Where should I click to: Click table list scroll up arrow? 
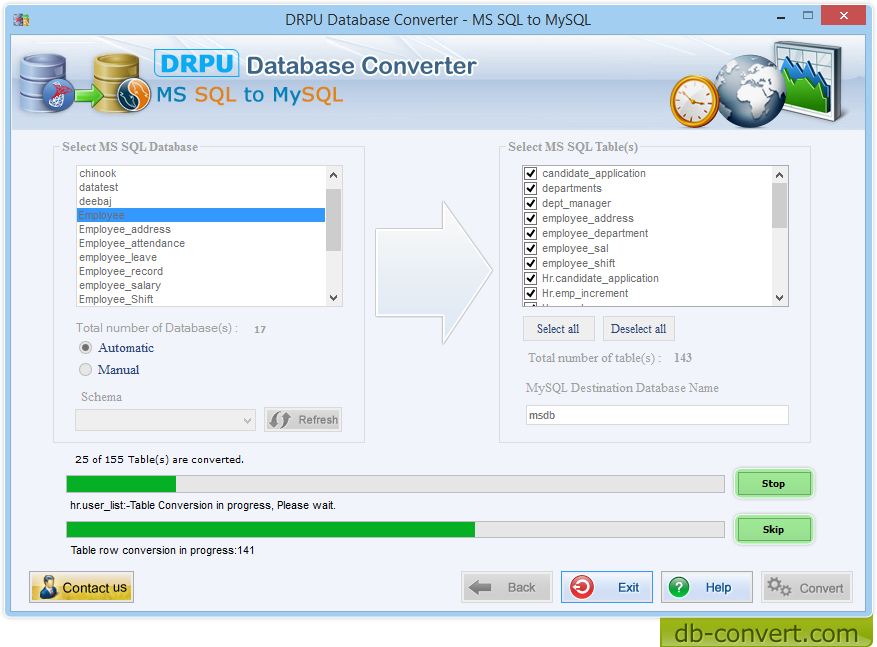(780, 175)
